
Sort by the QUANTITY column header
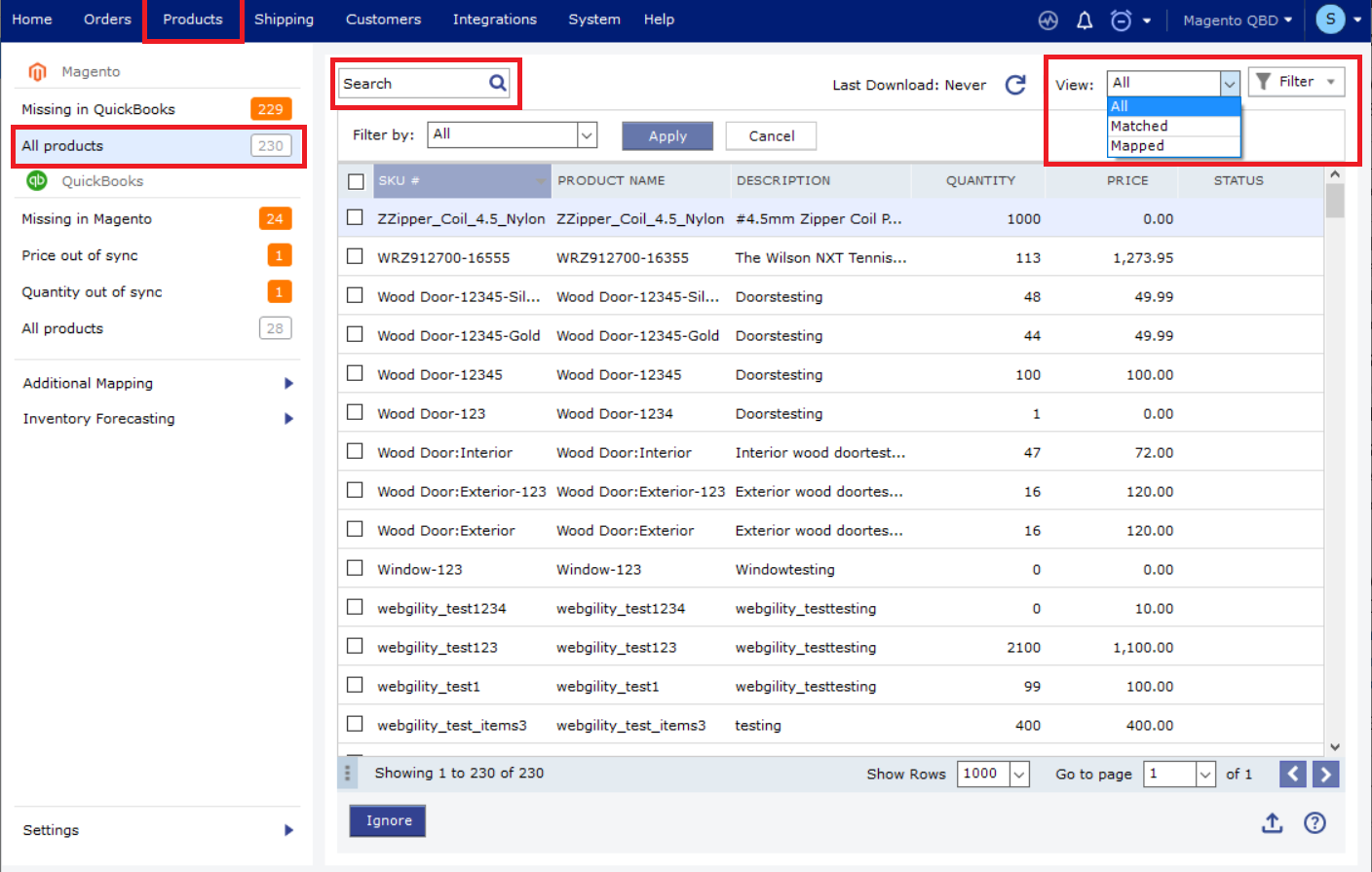[x=978, y=181]
